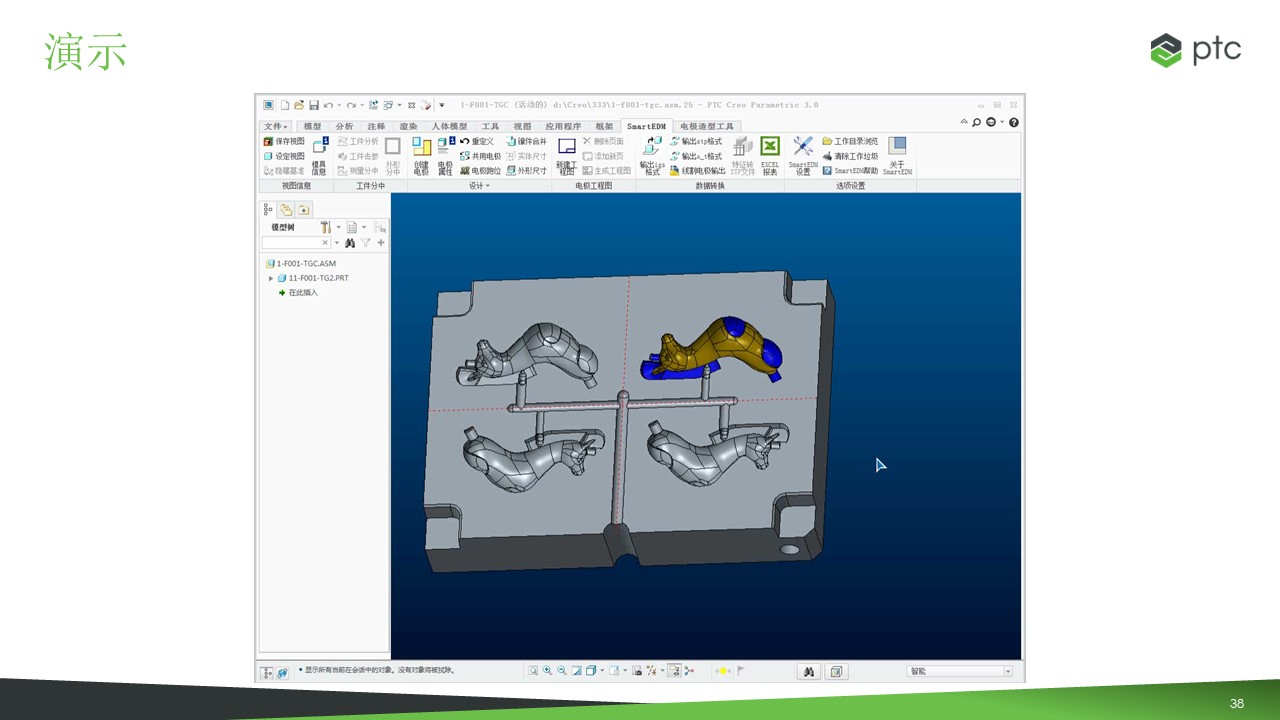Viewport: 1280px width, 720px height.
Task: Open search field dropdown arrow in model tree
Action: (x=336, y=243)
